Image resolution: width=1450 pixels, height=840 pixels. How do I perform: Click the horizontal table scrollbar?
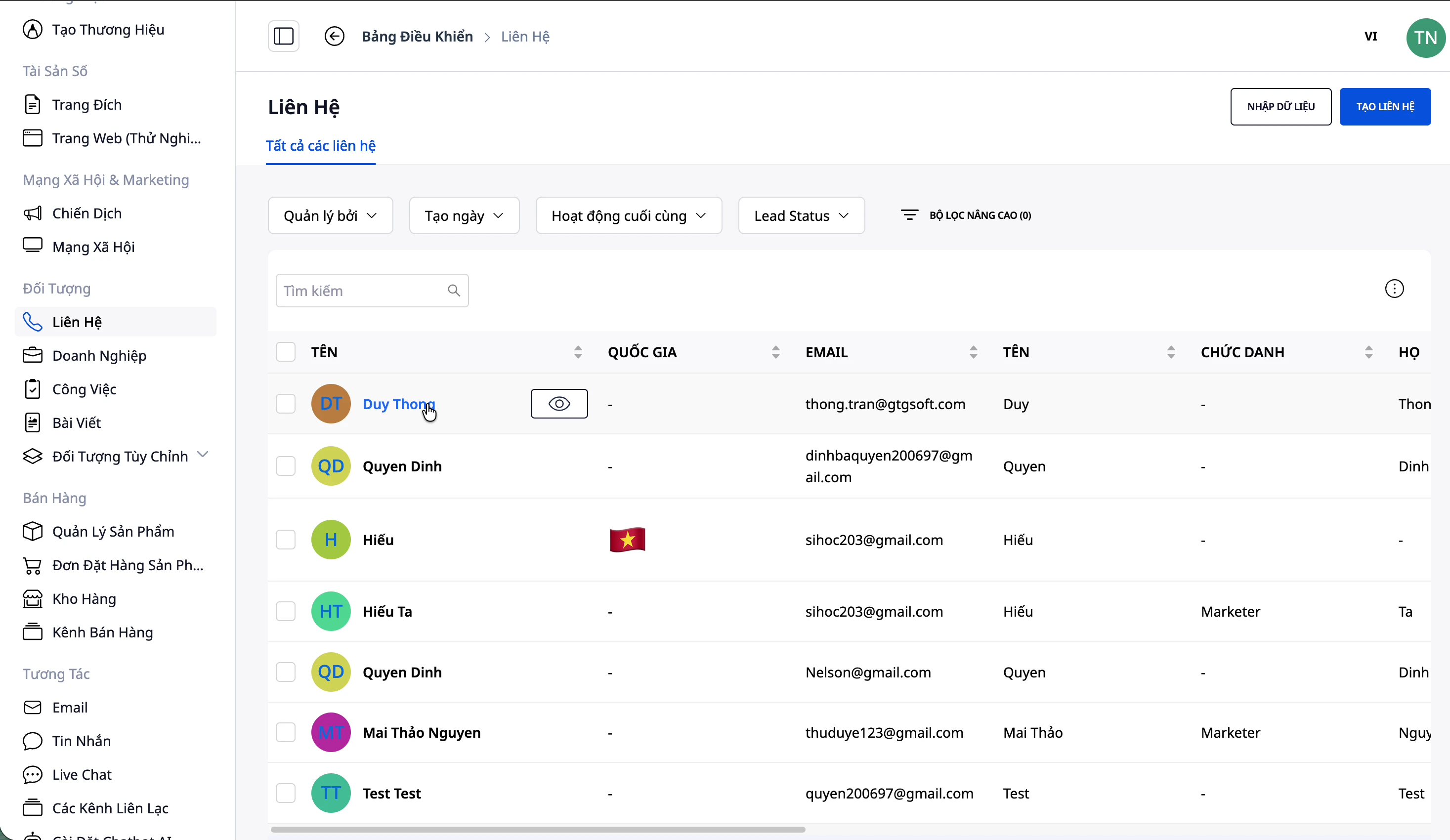[x=537, y=830]
